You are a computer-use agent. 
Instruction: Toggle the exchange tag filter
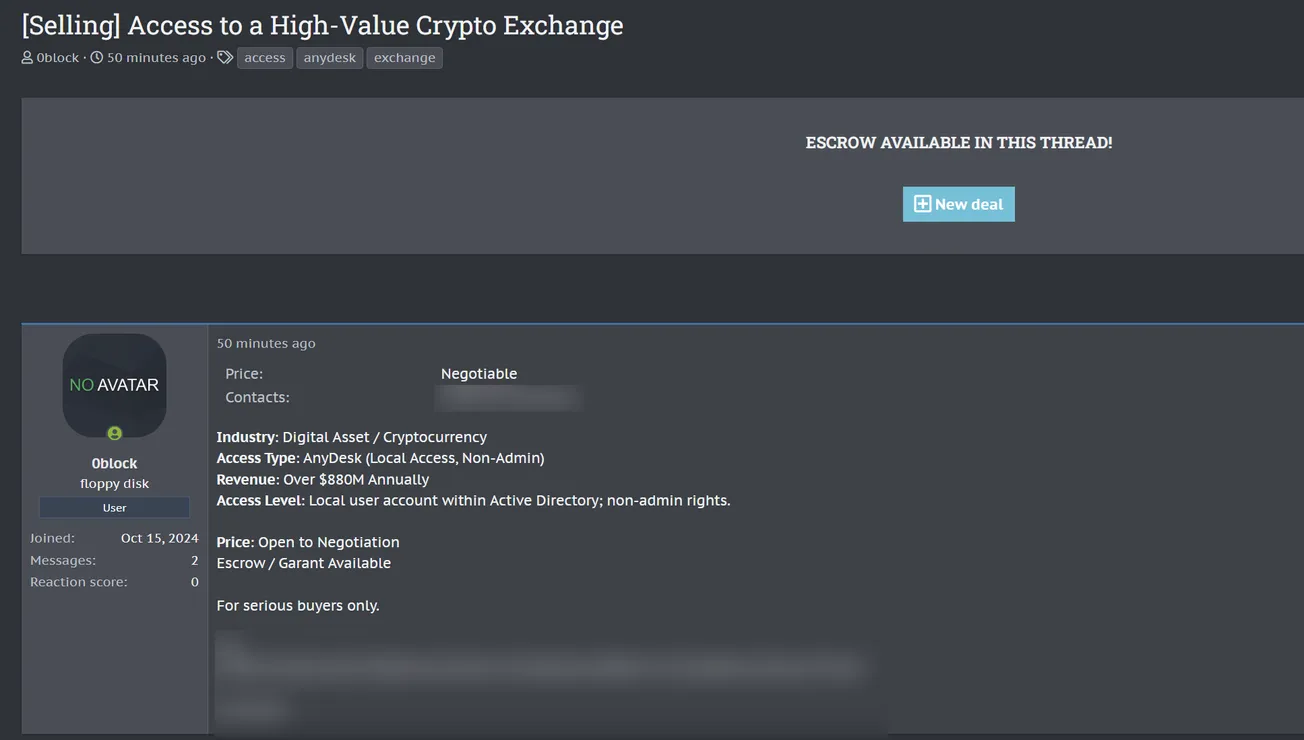[x=404, y=57]
